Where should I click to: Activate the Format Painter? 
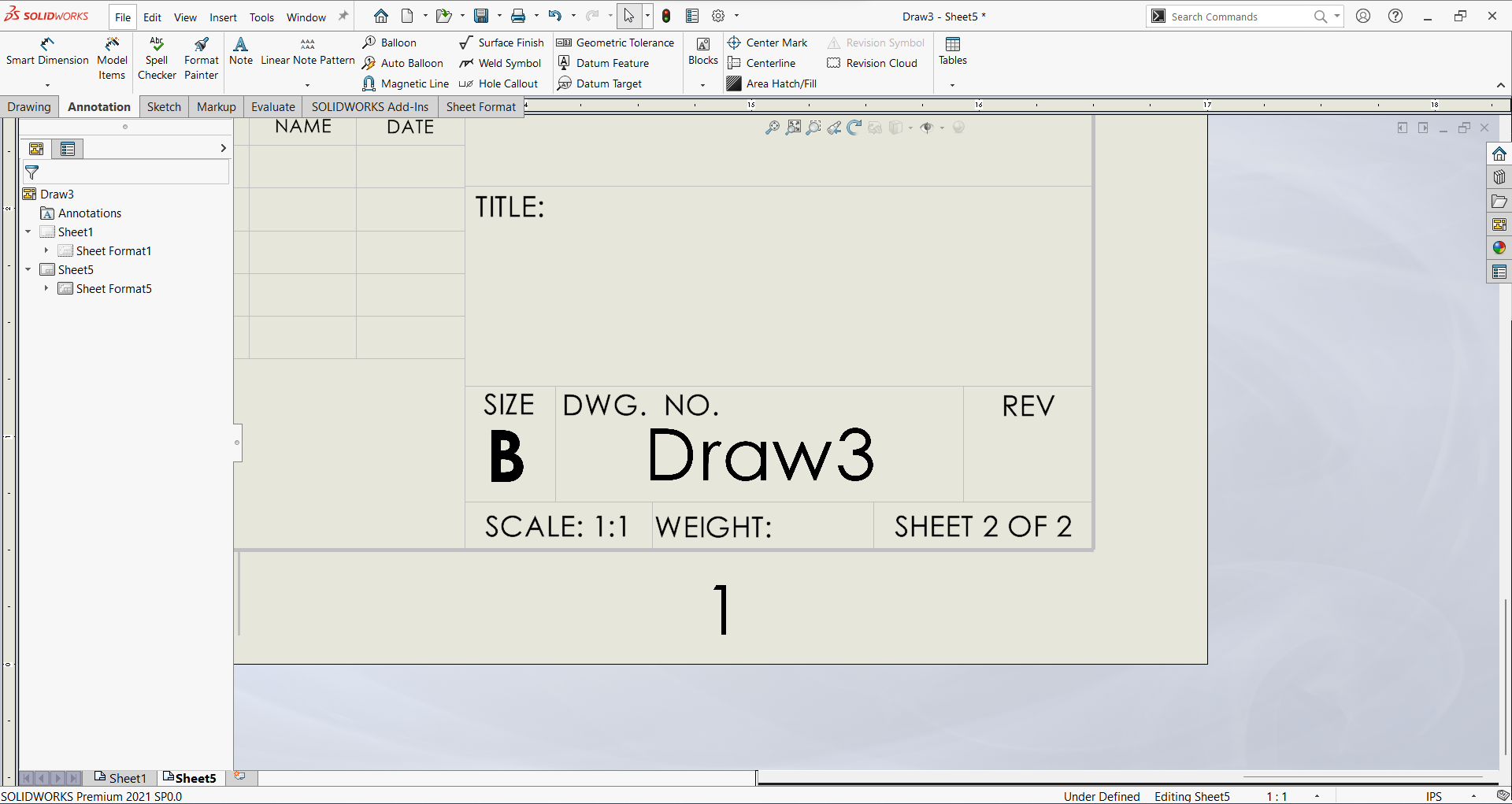202,58
